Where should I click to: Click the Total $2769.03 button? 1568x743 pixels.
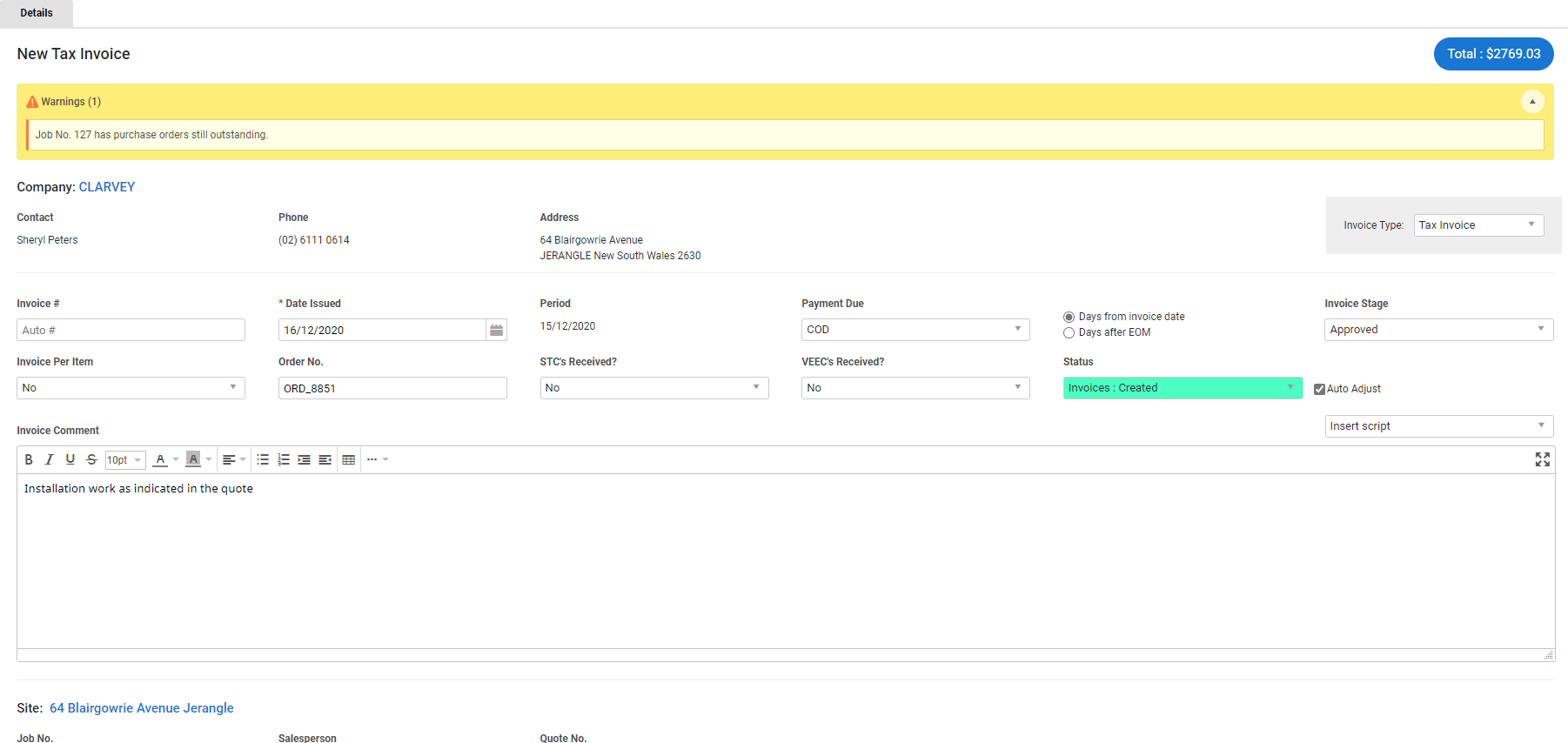pos(1493,54)
